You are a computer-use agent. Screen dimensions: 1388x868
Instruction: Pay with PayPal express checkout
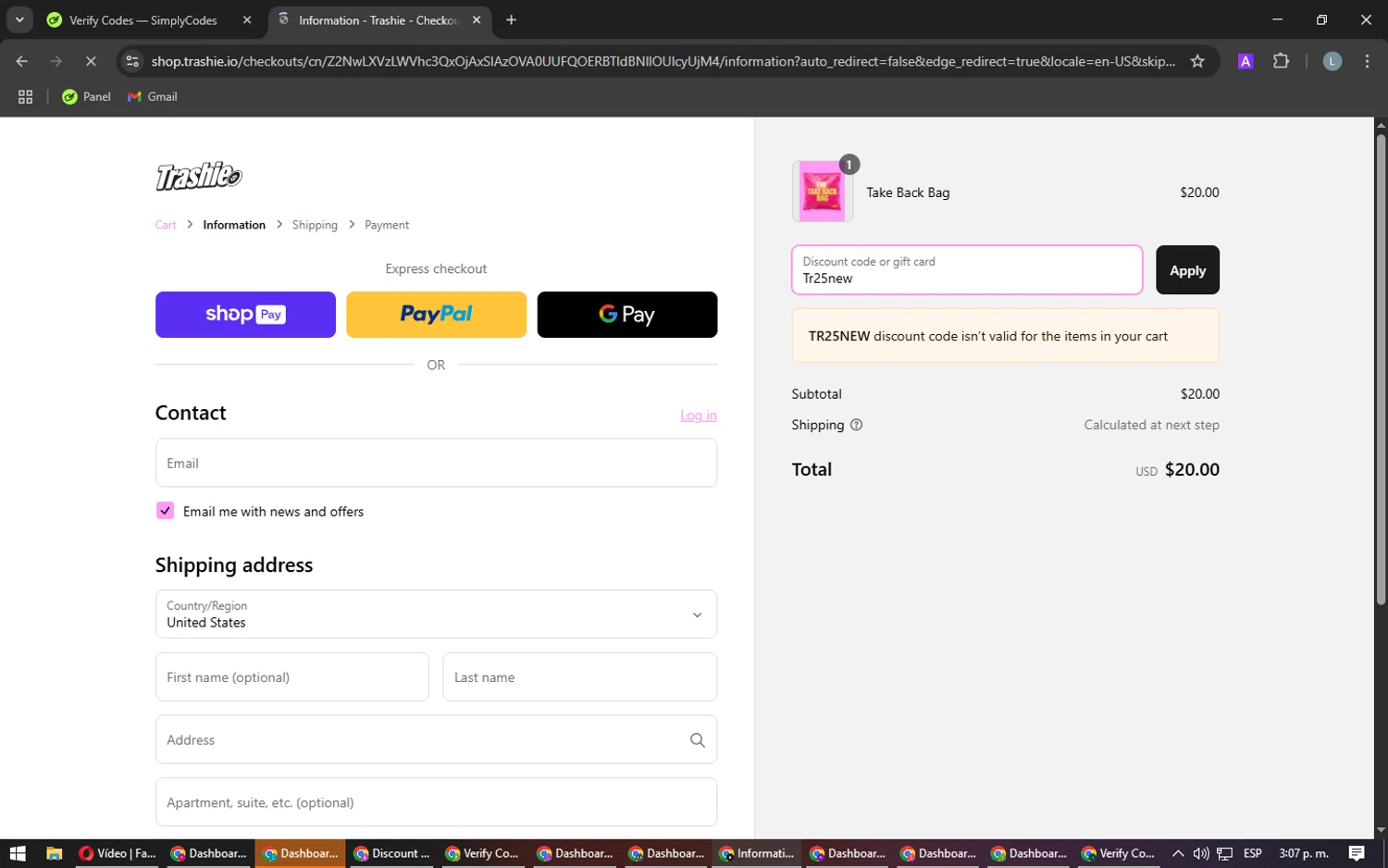436,315
